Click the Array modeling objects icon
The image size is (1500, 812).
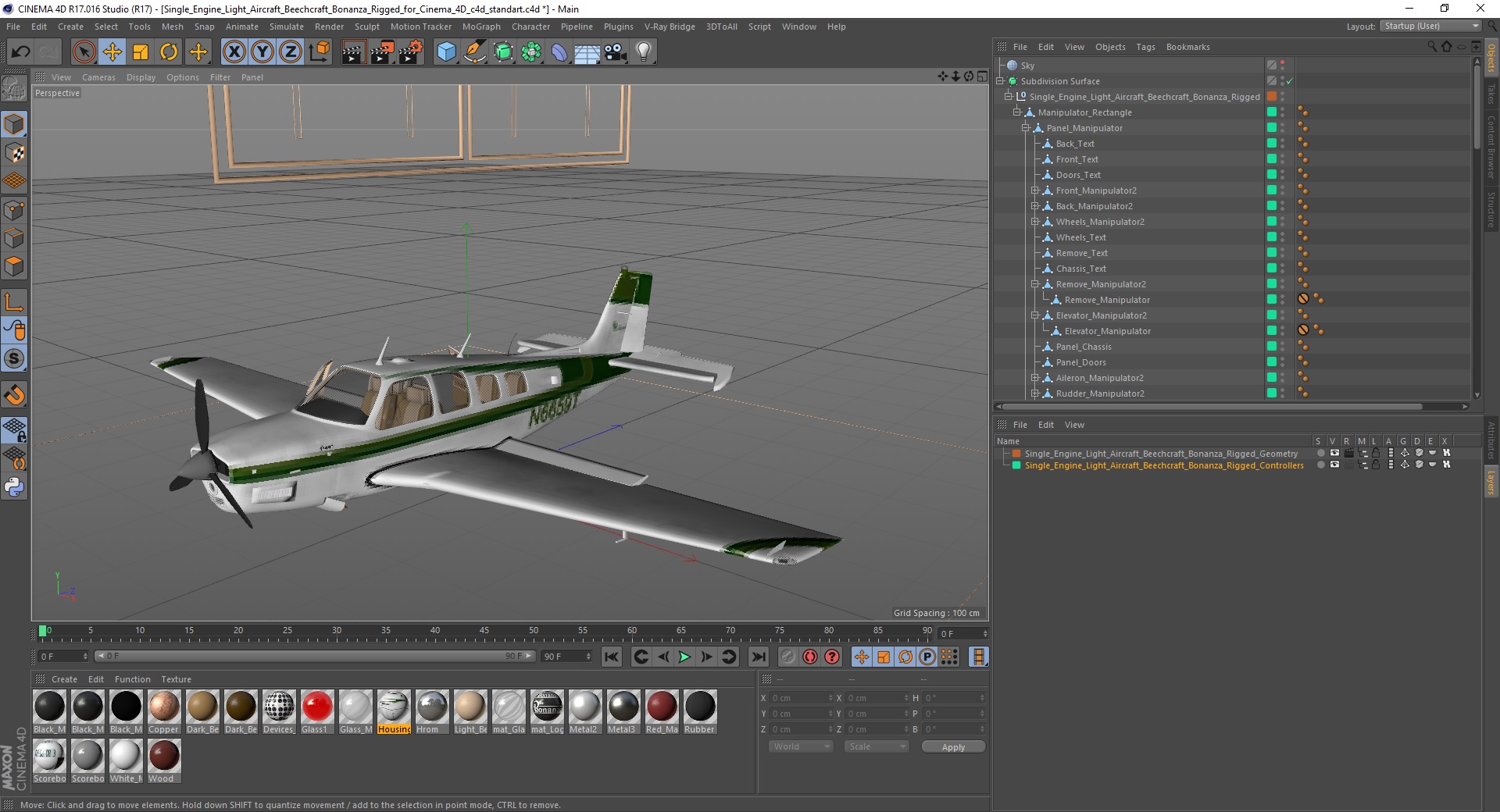[531, 52]
